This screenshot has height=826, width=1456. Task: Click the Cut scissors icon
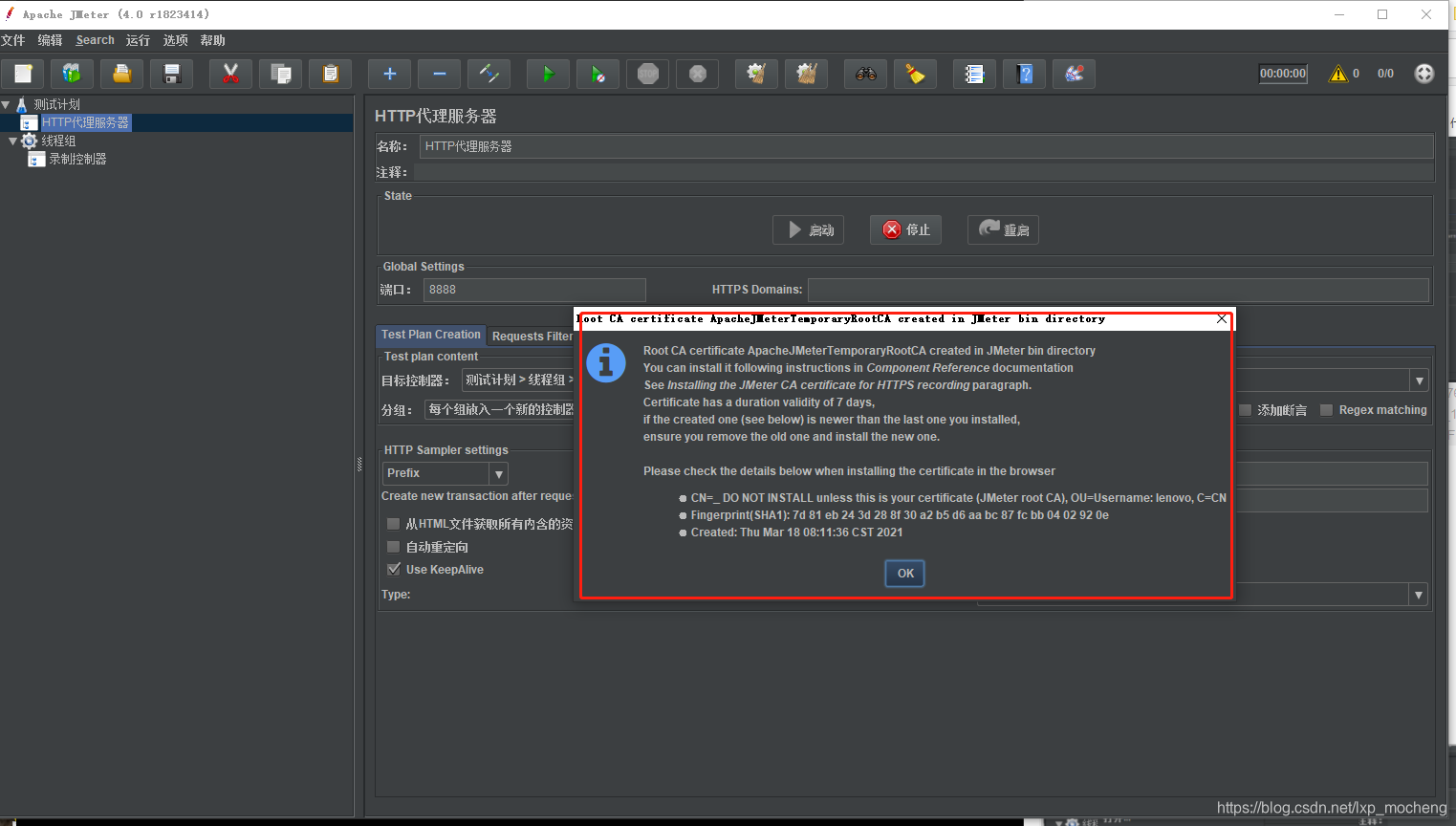230,74
